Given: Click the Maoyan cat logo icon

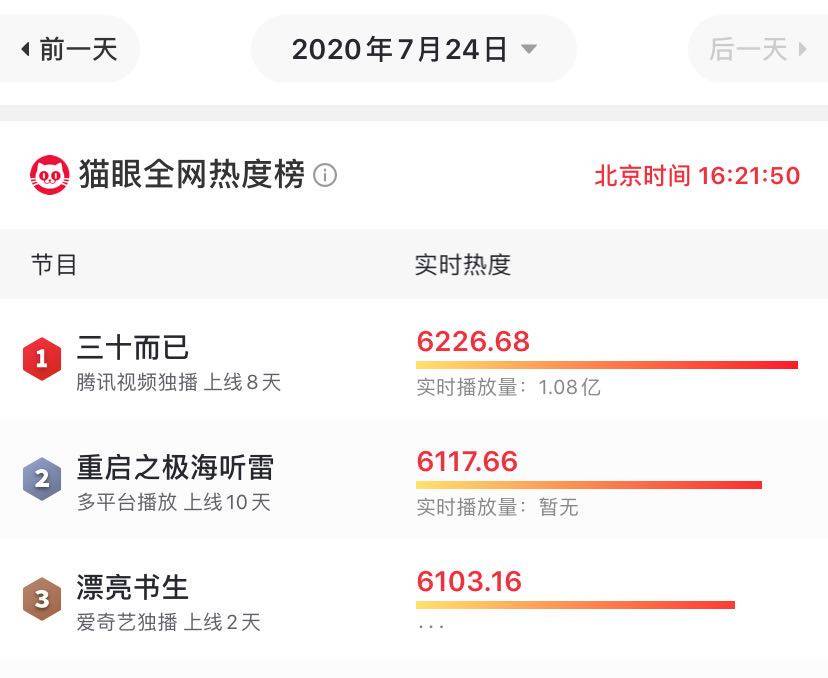Looking at the screenshot, I should coord(47,172).
